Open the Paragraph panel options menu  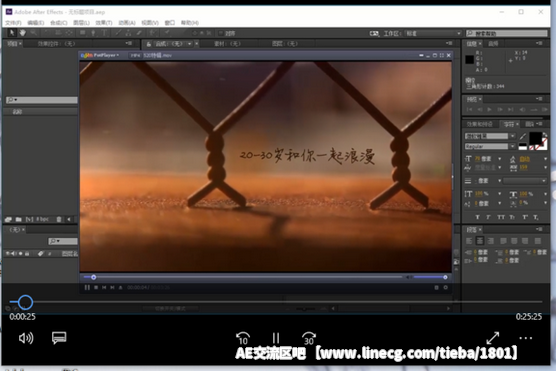[539, 229]
